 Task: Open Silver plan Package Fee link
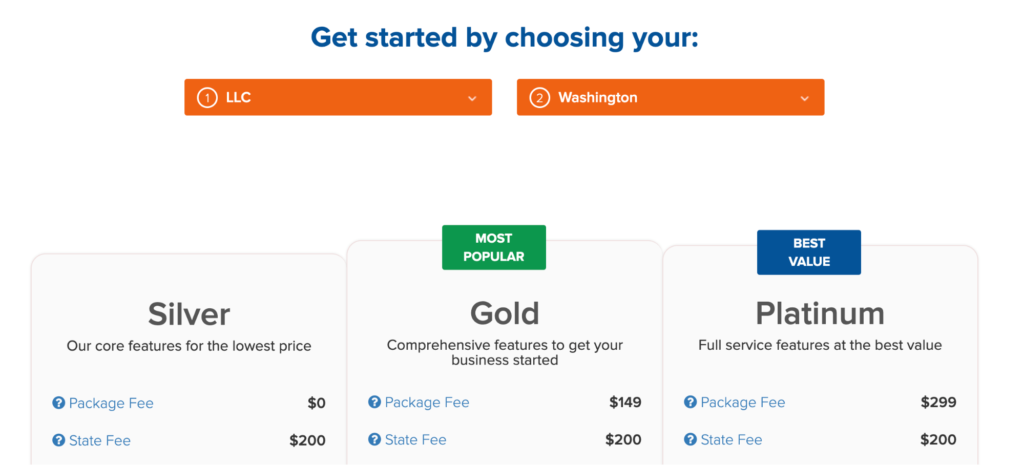tap(111, 403)
